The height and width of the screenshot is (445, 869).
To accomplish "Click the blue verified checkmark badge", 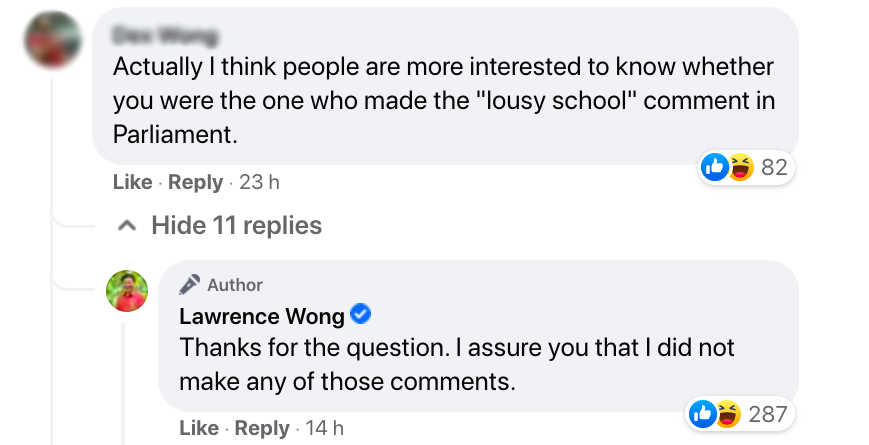I will tap(362, 316).
